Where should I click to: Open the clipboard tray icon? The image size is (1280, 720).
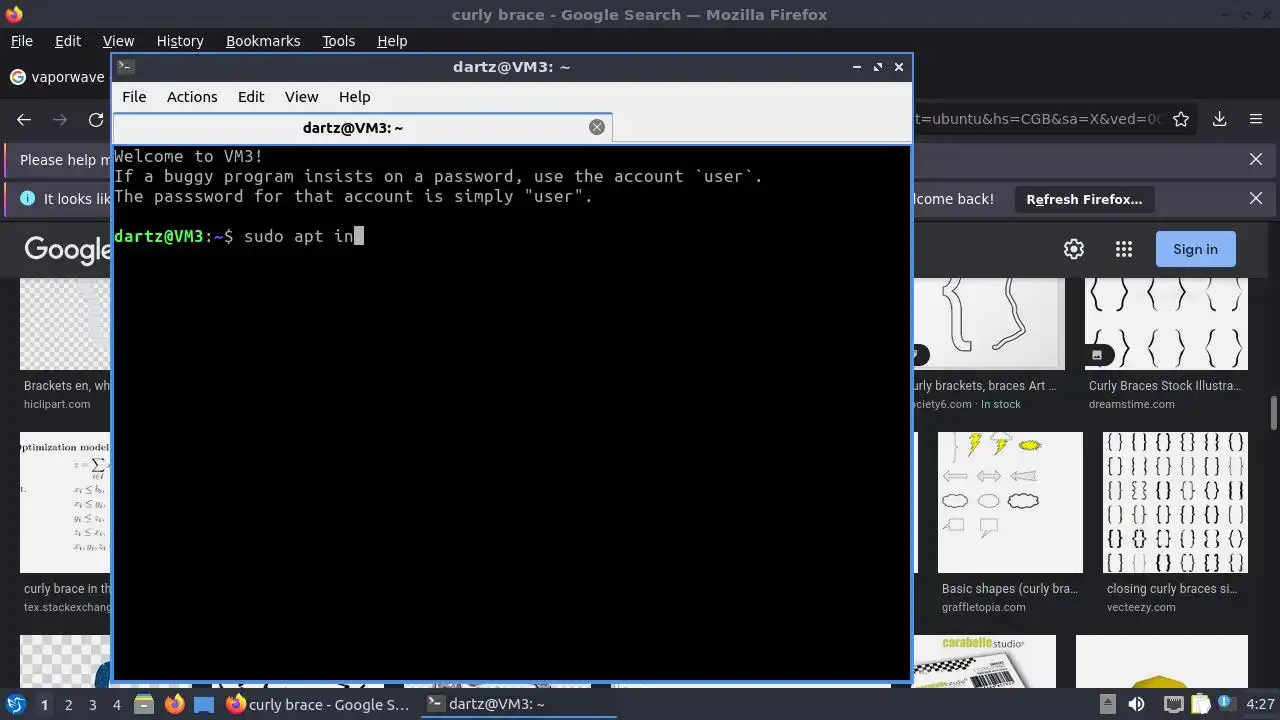1200,704
